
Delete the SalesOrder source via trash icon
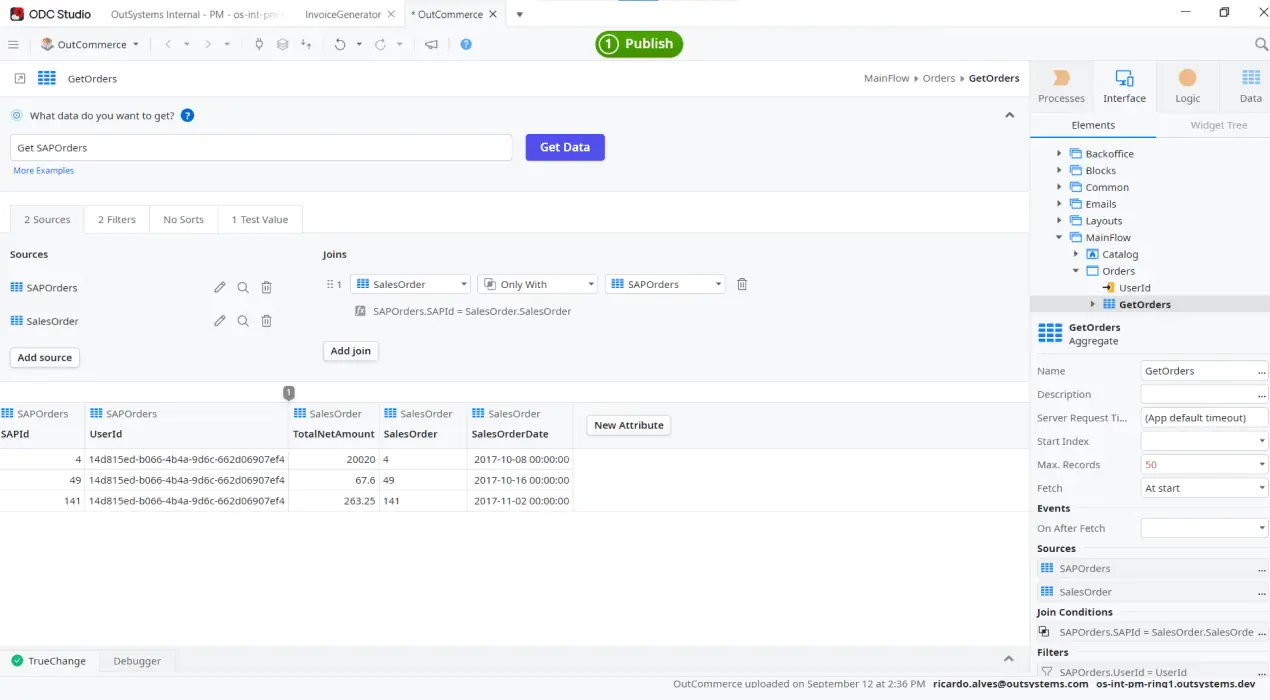click(x=266, y=320)
